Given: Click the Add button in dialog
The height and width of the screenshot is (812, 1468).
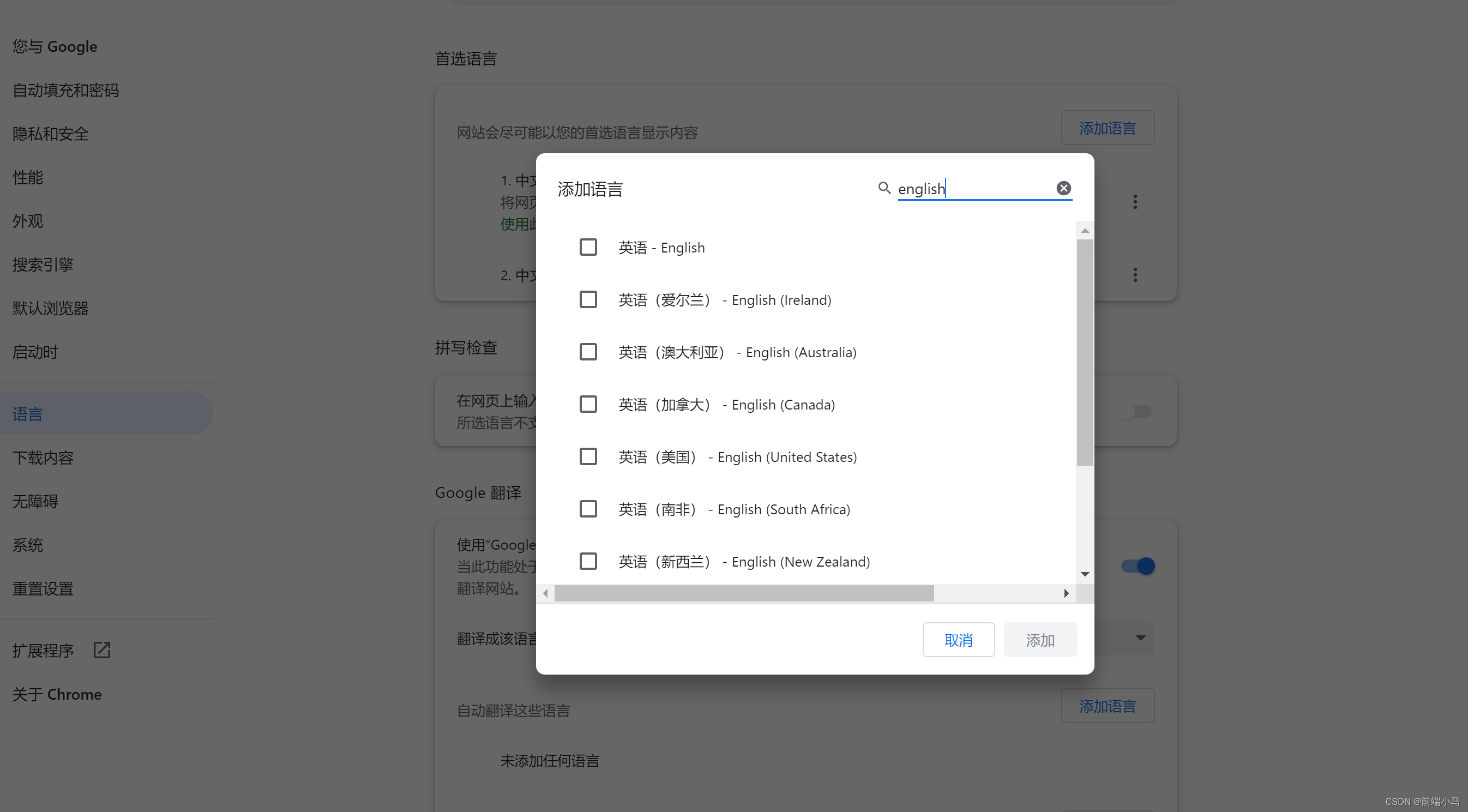Looking at the screenshot, I should pyautogui.click(x=1039, y=640).
